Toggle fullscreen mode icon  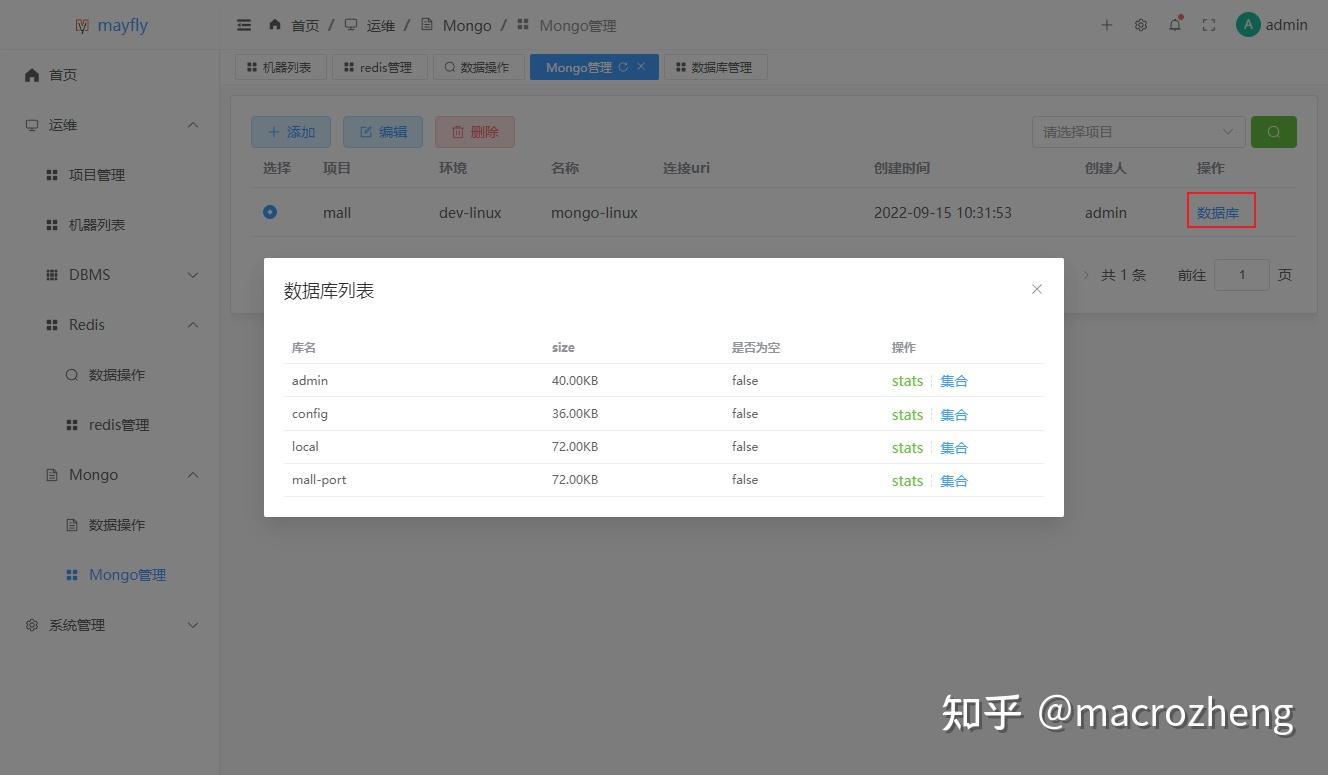1208,24
